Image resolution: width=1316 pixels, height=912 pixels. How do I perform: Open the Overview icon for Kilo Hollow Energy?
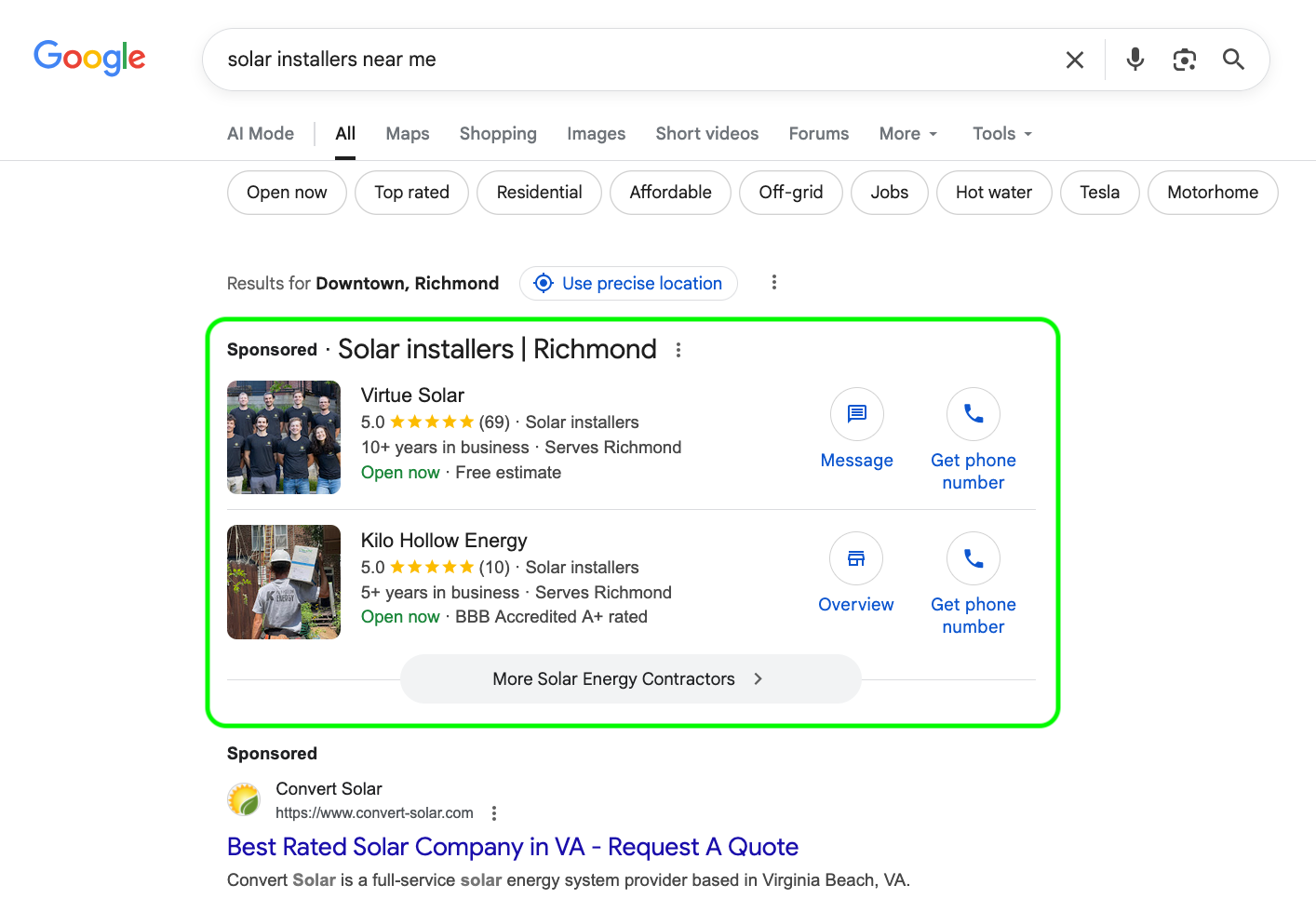tap(855, 558)
